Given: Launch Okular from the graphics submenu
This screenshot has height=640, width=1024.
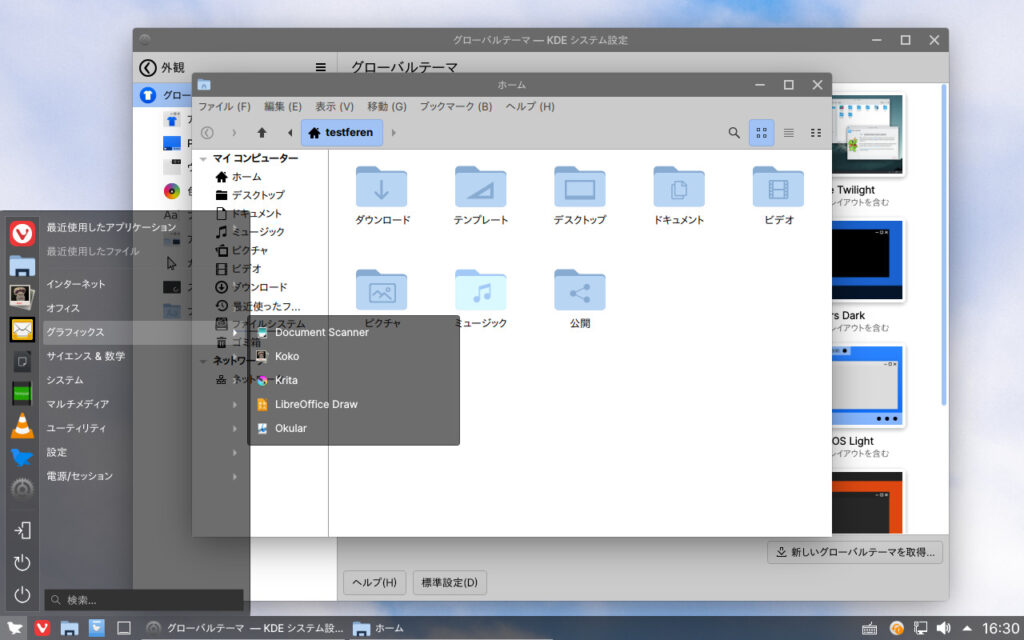Looking at the screenshot, I should (353, 428).
